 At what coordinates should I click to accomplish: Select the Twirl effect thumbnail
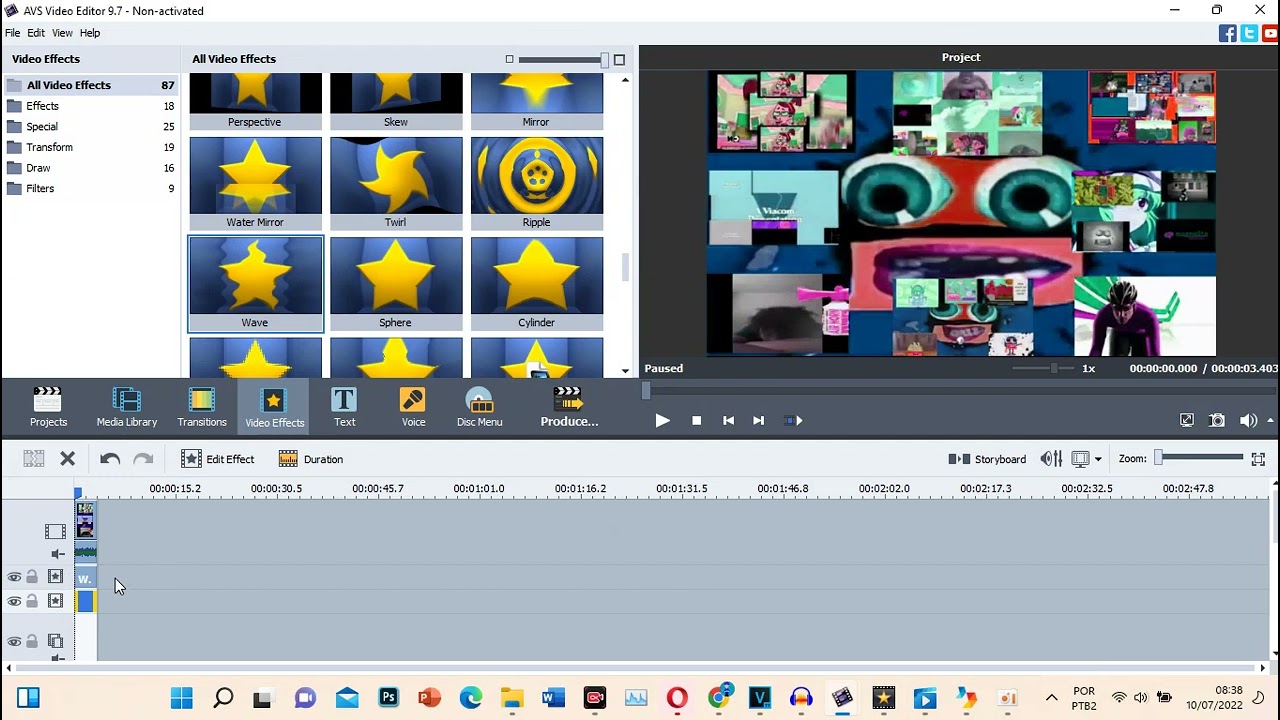396,183
